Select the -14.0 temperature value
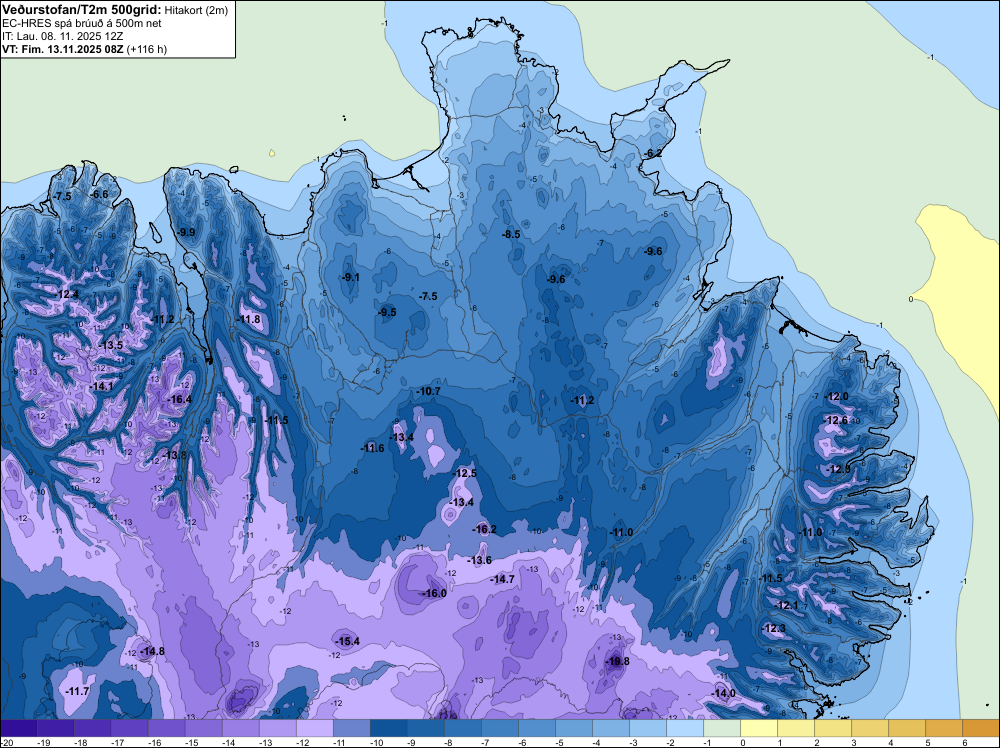This screenshot has width=1000, height=748. tap(723, 693)
